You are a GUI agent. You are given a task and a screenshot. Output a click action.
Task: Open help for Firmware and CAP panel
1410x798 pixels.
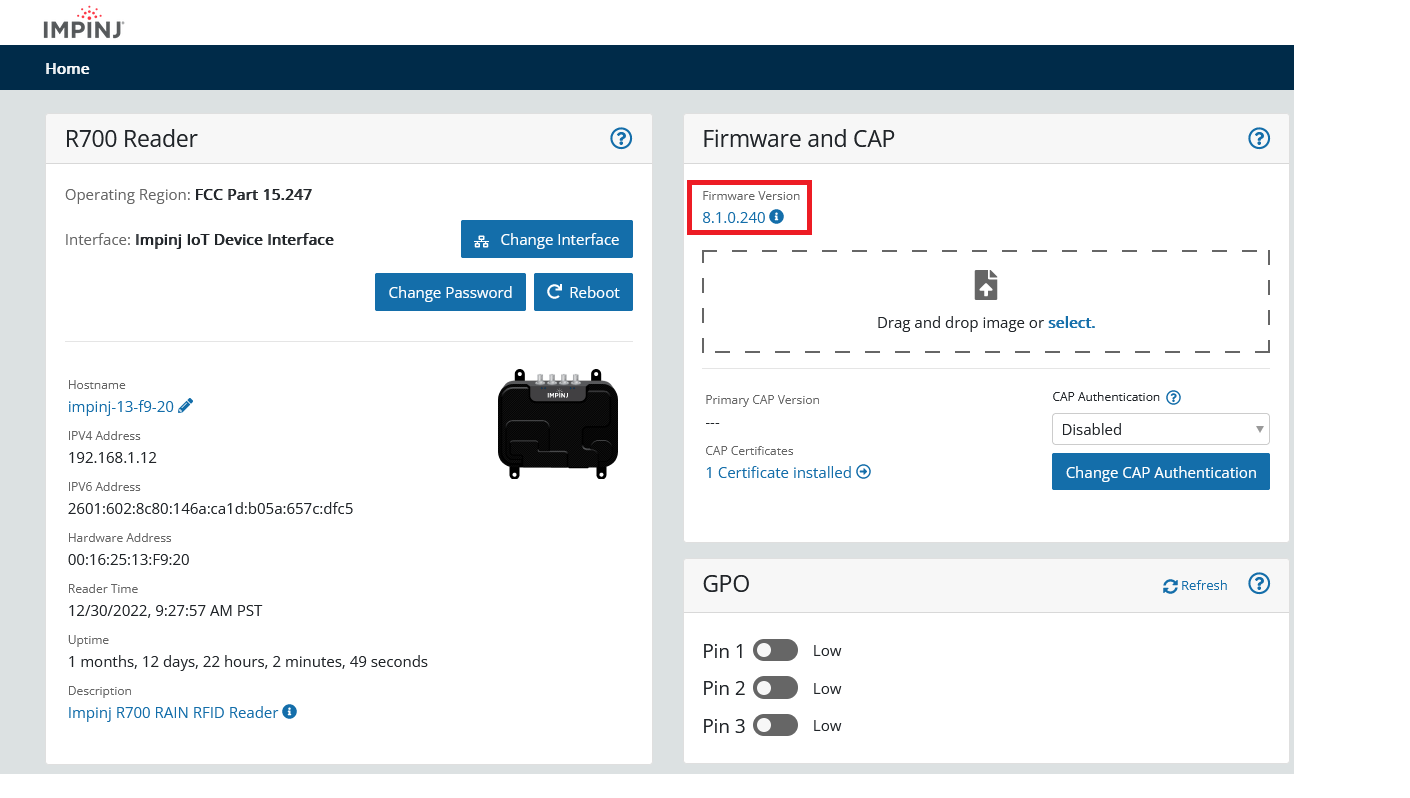pos(1259,138)
